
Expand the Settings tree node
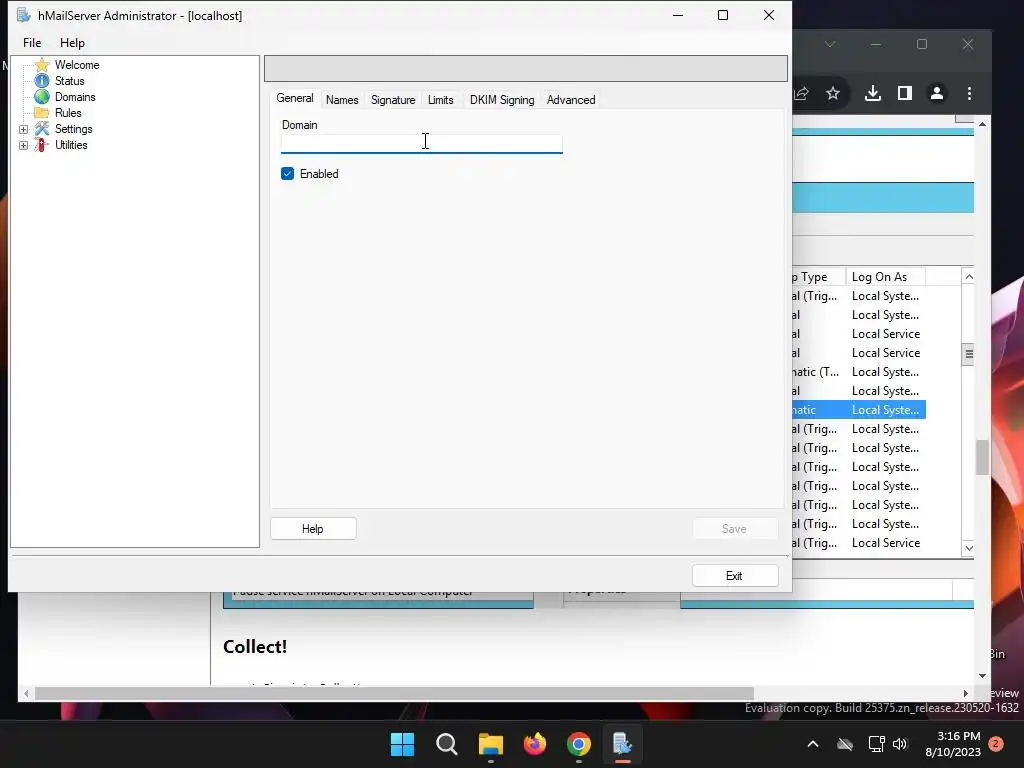click(24, 129)
